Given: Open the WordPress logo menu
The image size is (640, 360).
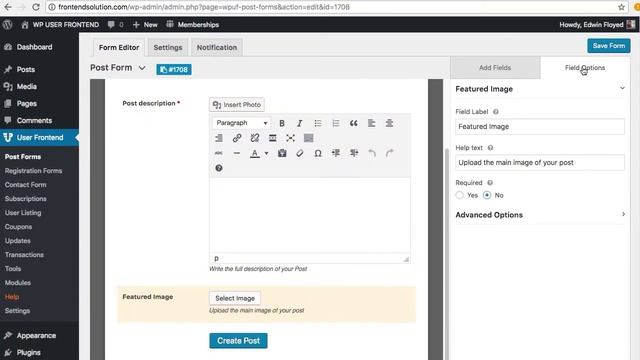Looking at the screenshot, I should click(7, 24).
